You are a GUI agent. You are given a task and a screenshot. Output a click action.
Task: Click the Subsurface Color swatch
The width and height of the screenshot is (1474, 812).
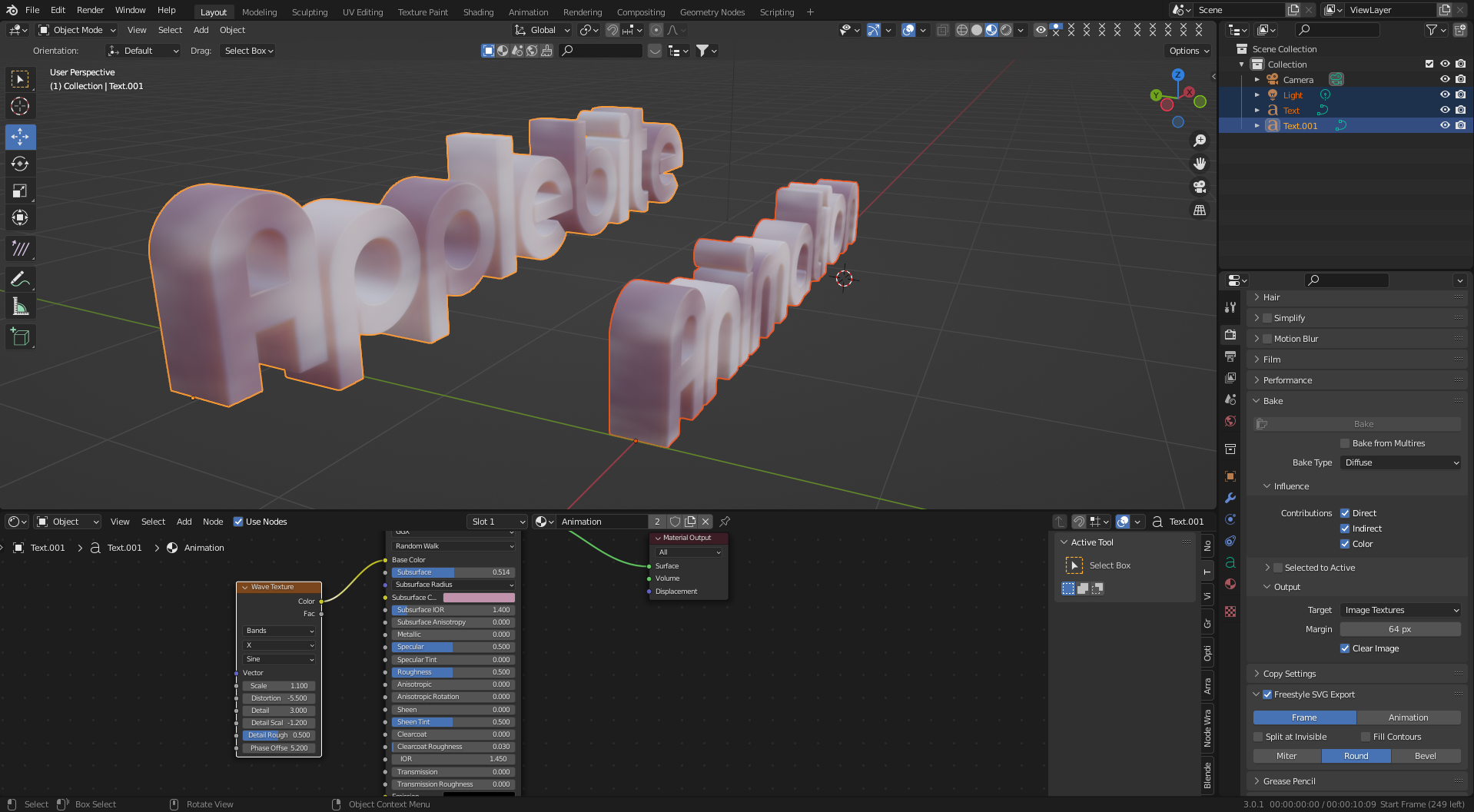click(479, 598)
